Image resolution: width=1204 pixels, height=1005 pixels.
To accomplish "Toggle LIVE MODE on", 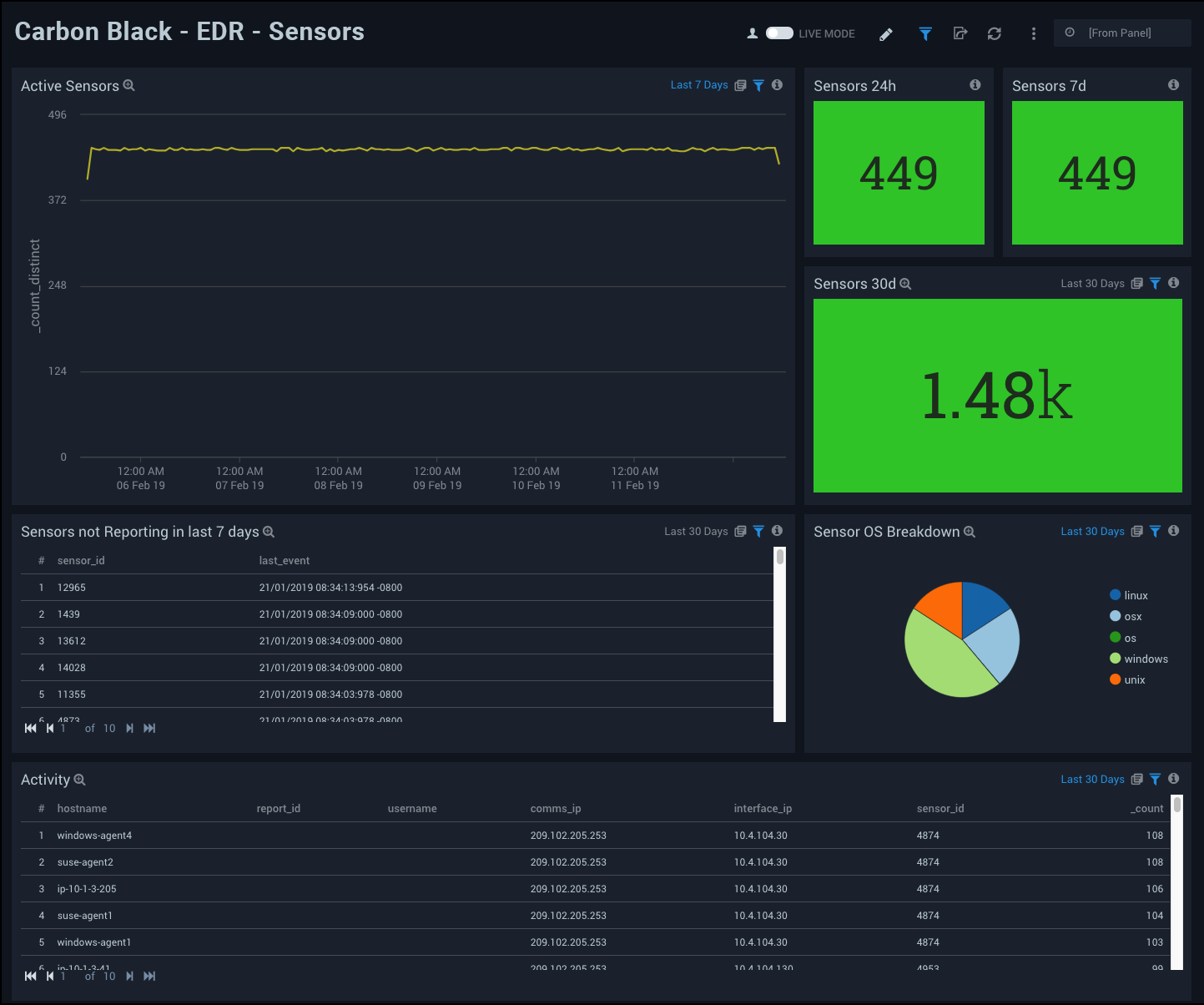I will point(780,33).
